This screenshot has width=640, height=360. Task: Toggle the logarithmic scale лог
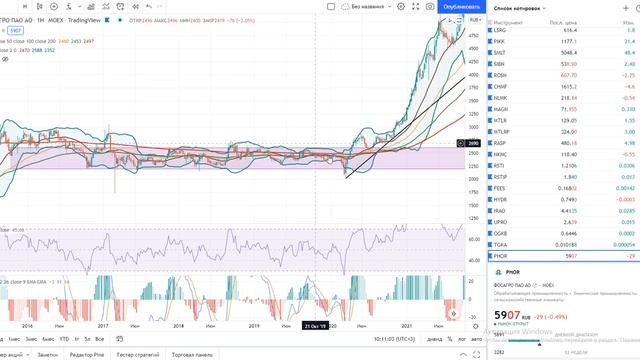(x=462, y=339)
